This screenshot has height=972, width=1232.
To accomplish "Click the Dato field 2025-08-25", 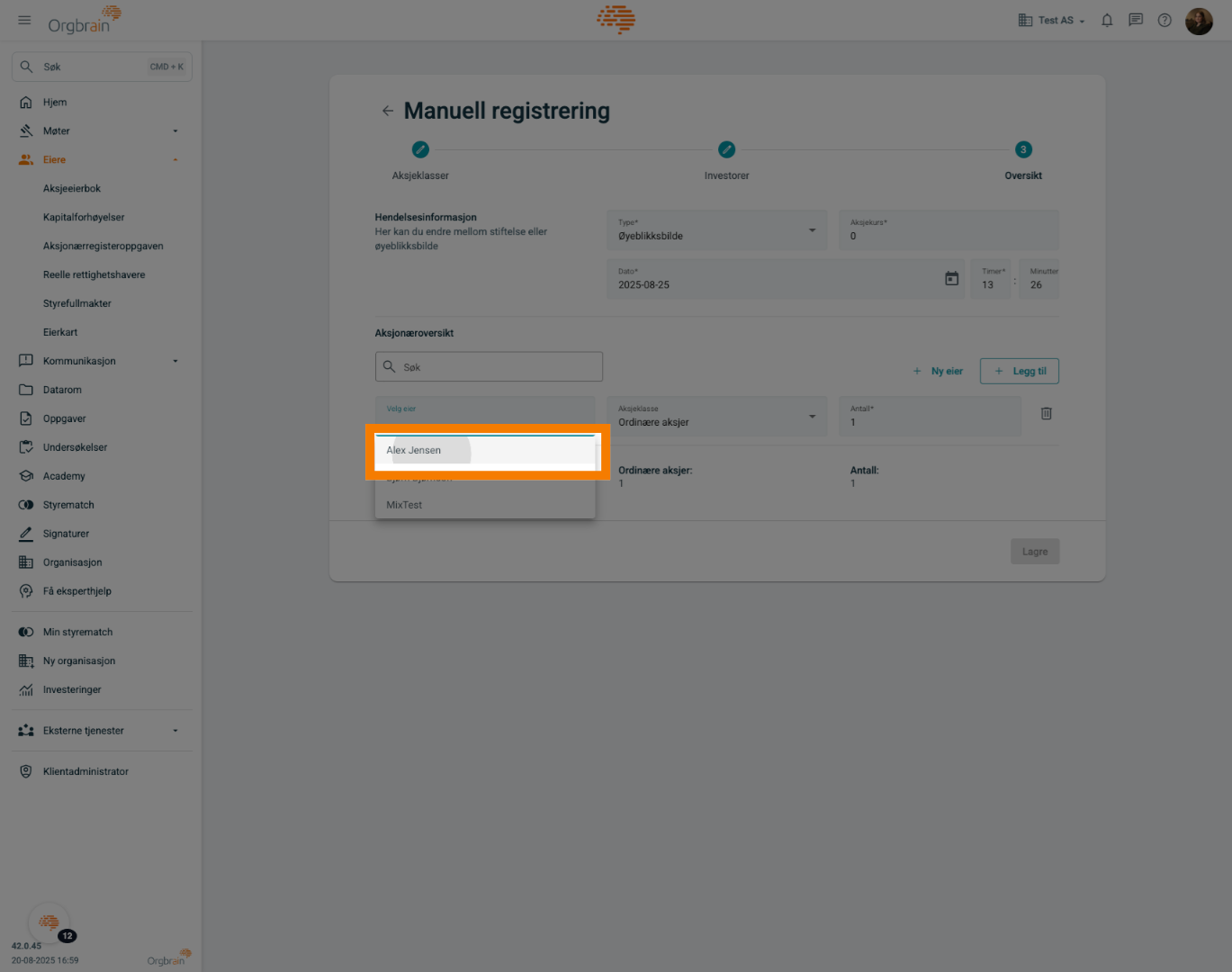I will coord(786,279).
